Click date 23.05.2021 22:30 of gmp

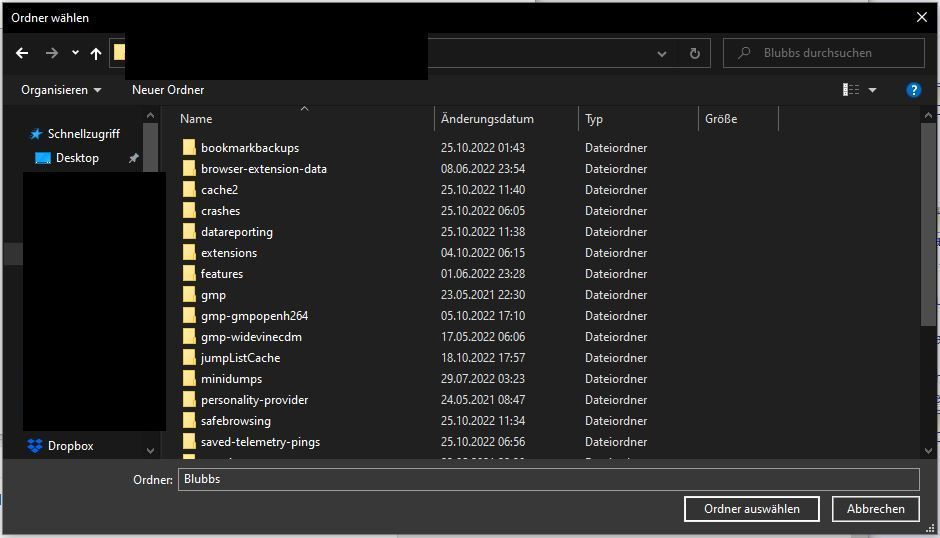tap(483, 294)
